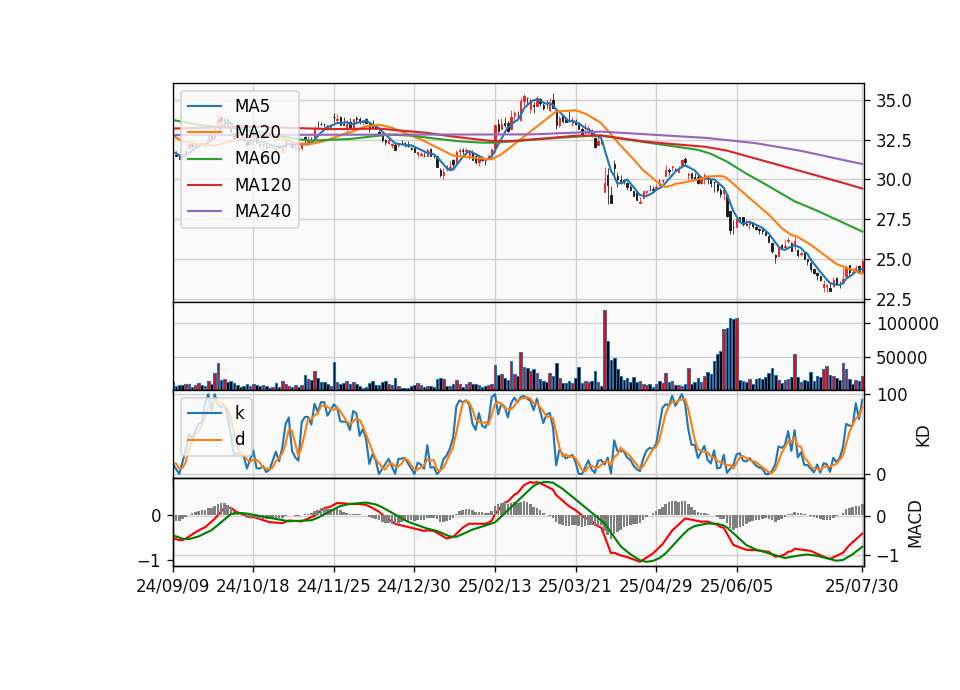Click the MA120 legend label

263,185
